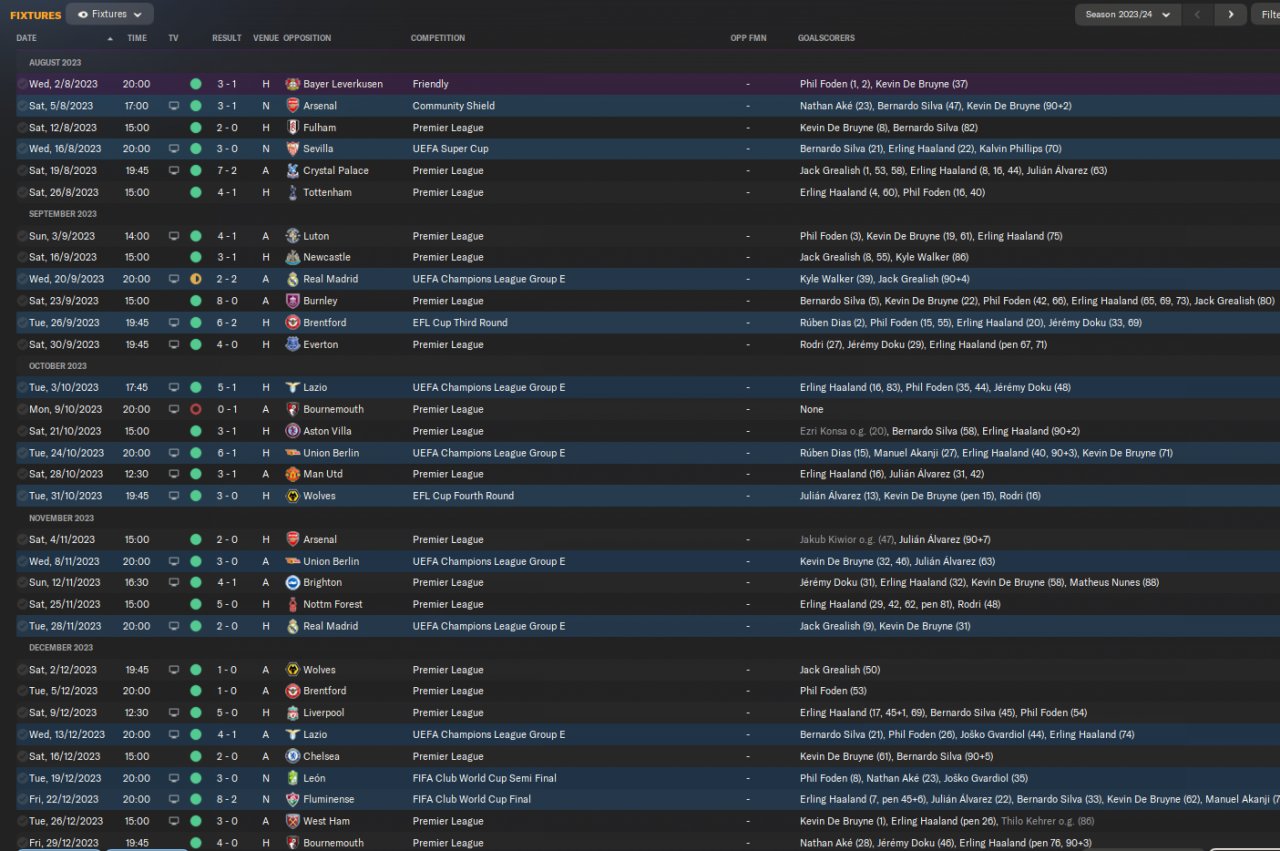Click the Sevilla club badge
1280x851 pixels.
pos(292,149)
